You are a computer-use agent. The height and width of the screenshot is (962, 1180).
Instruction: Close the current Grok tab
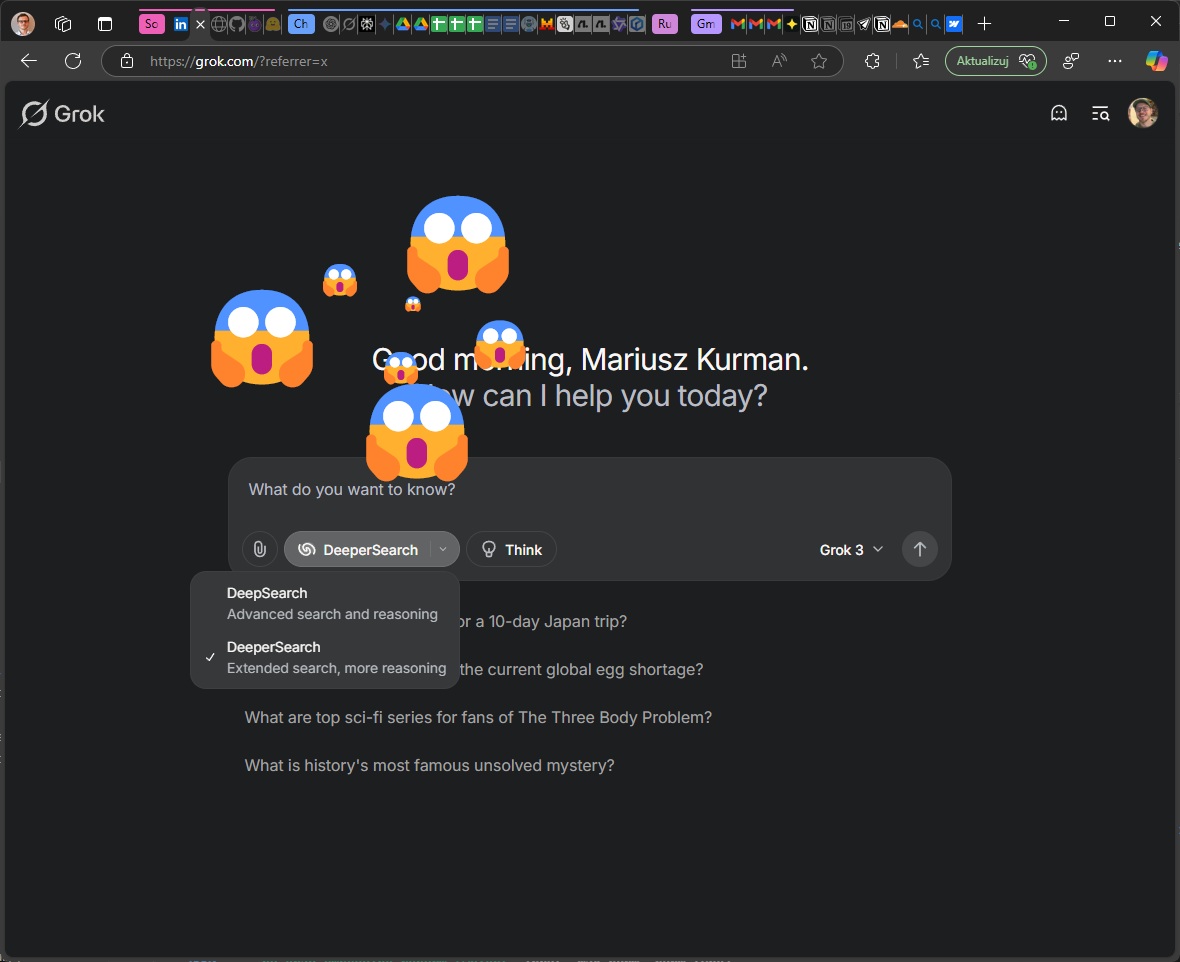coord(200,24)
